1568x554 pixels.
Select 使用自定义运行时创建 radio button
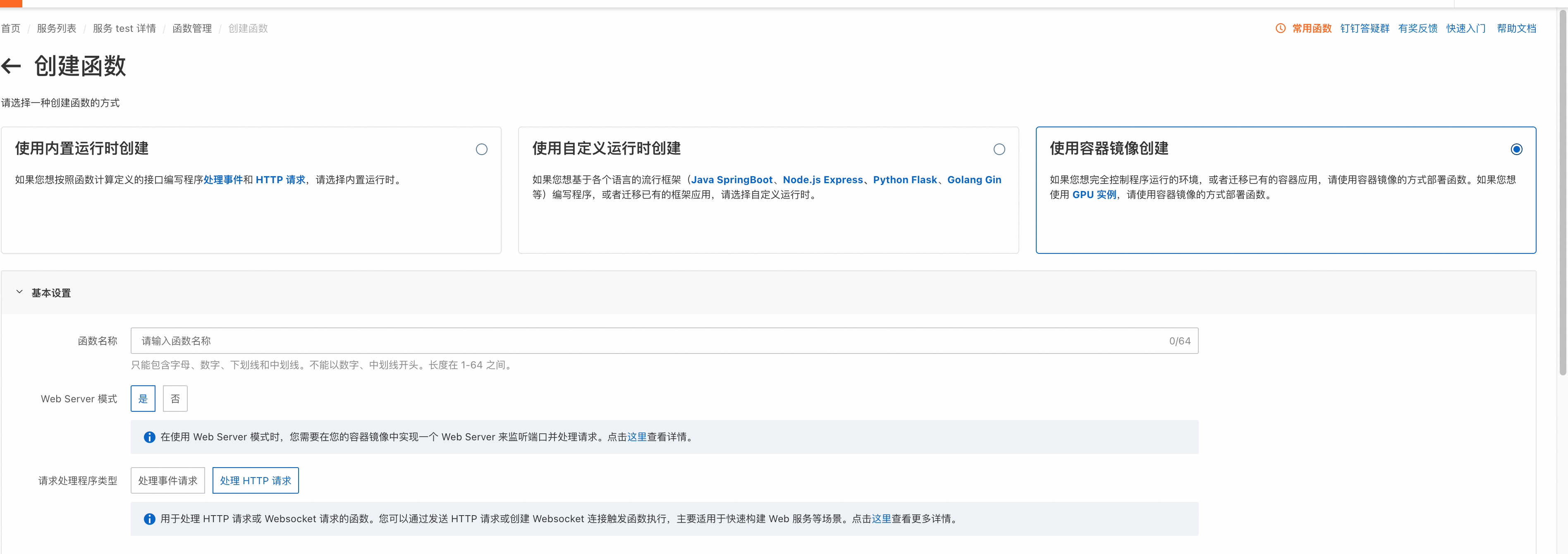coord(999,149)
